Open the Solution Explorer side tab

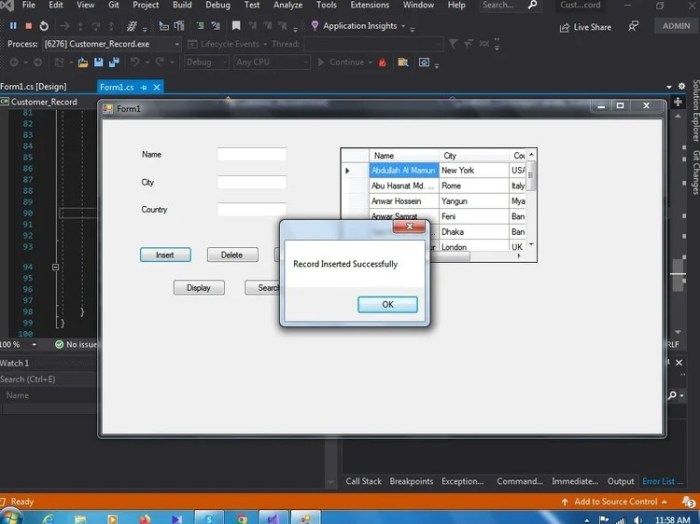click(696, 110)
